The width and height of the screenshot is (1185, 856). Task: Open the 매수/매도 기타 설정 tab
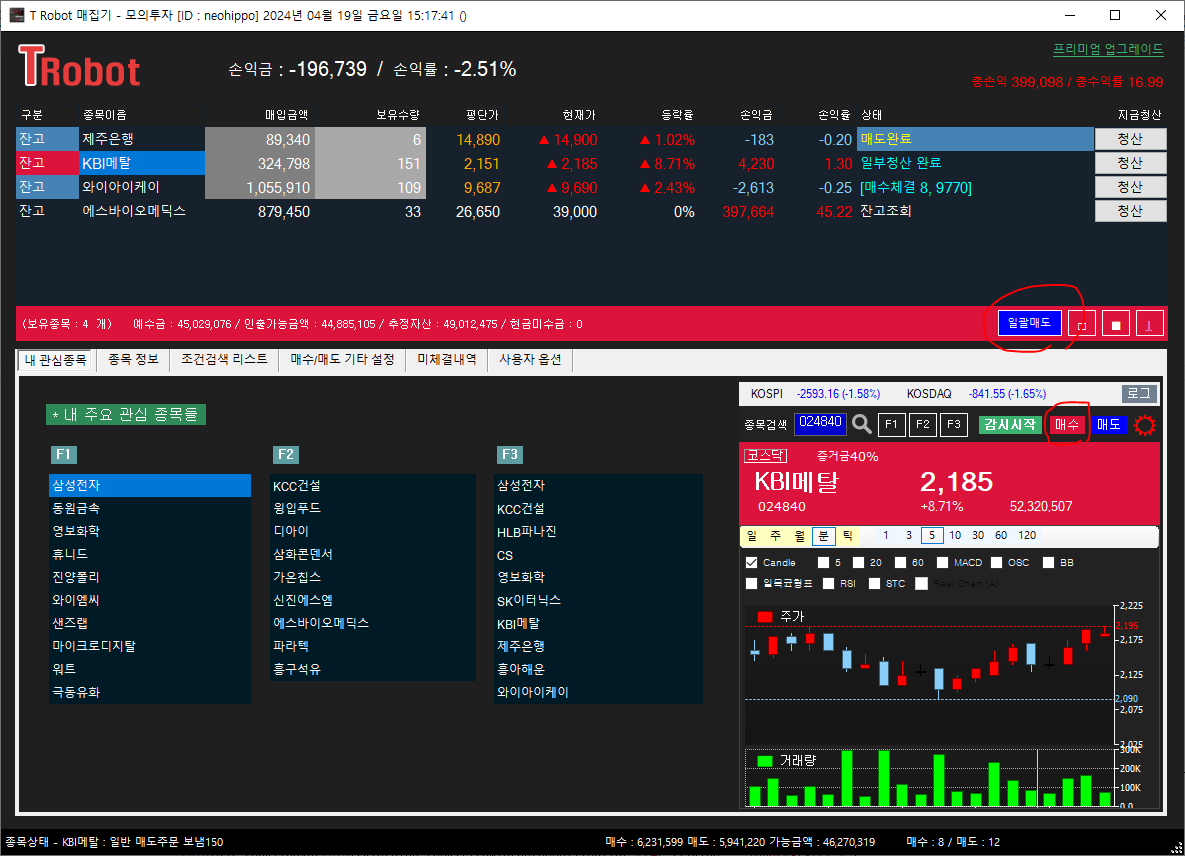click(x=342, y=359)
